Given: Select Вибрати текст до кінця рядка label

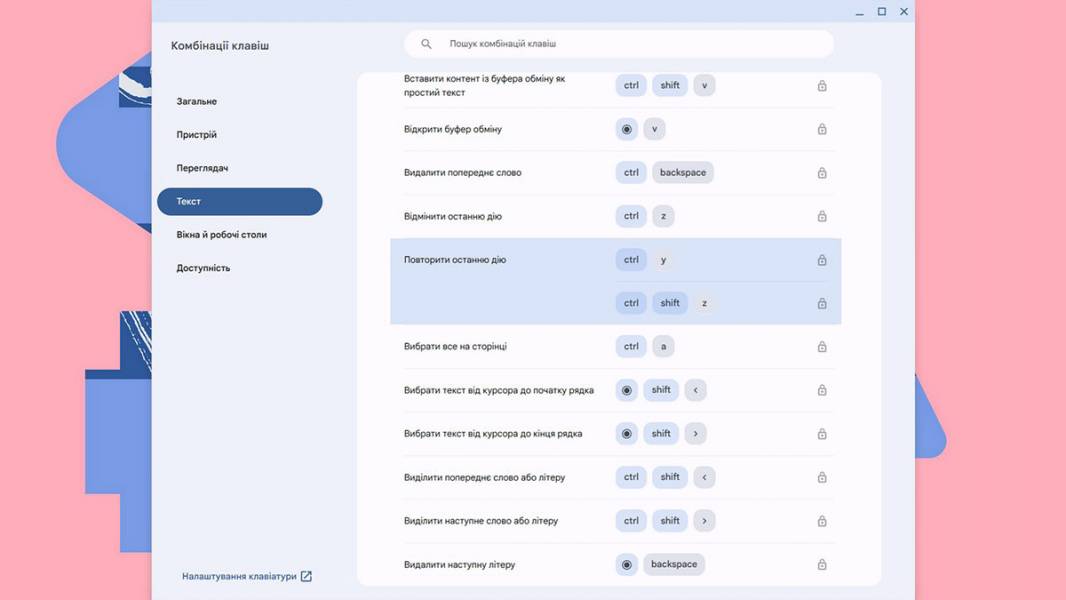Looking at the screenshot, I should pos(493,434).
